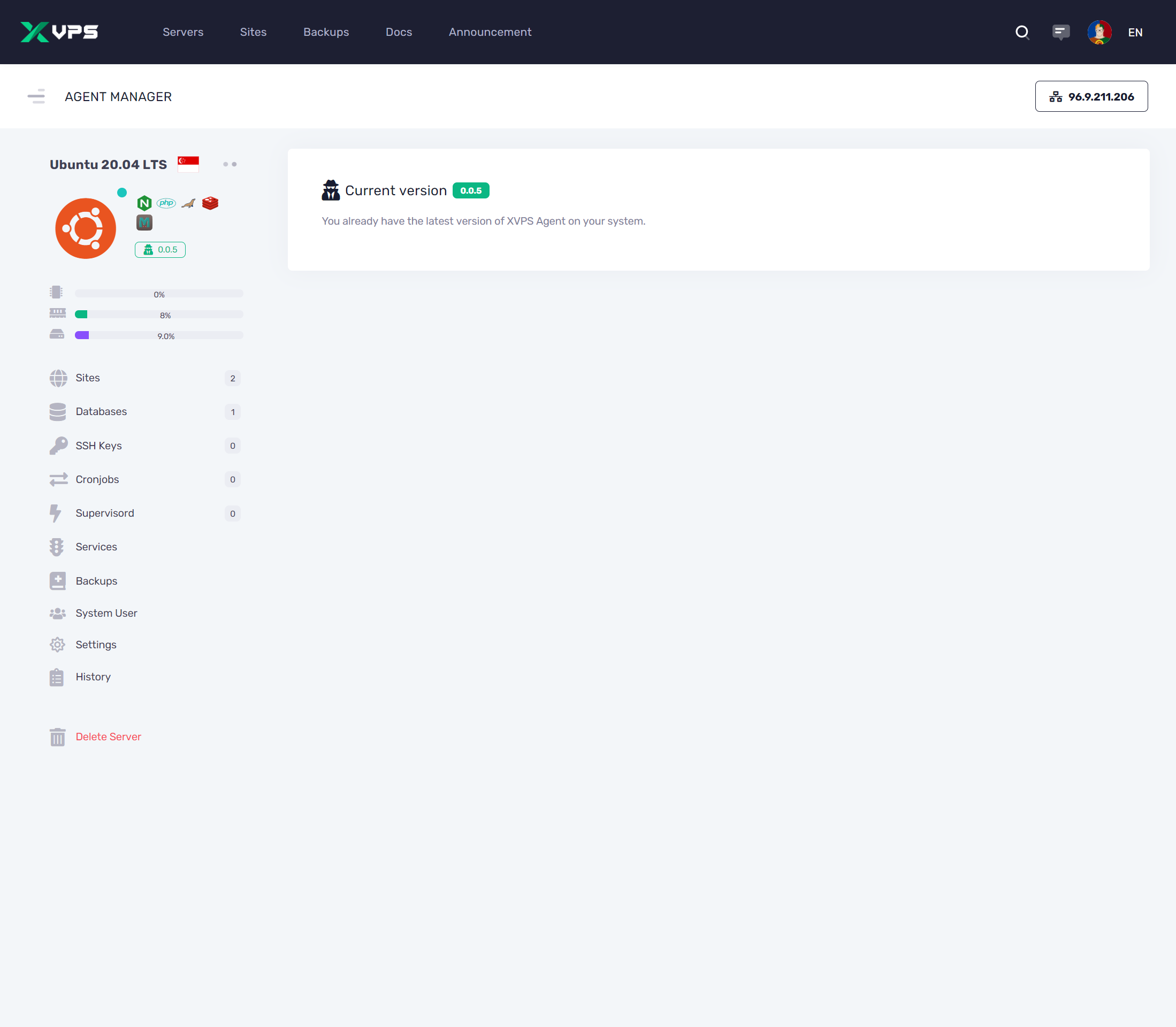Click the 8% memory usage bar
Image resolution: width=1176 pixels, height=1027 pixels.
click(158, 314)
